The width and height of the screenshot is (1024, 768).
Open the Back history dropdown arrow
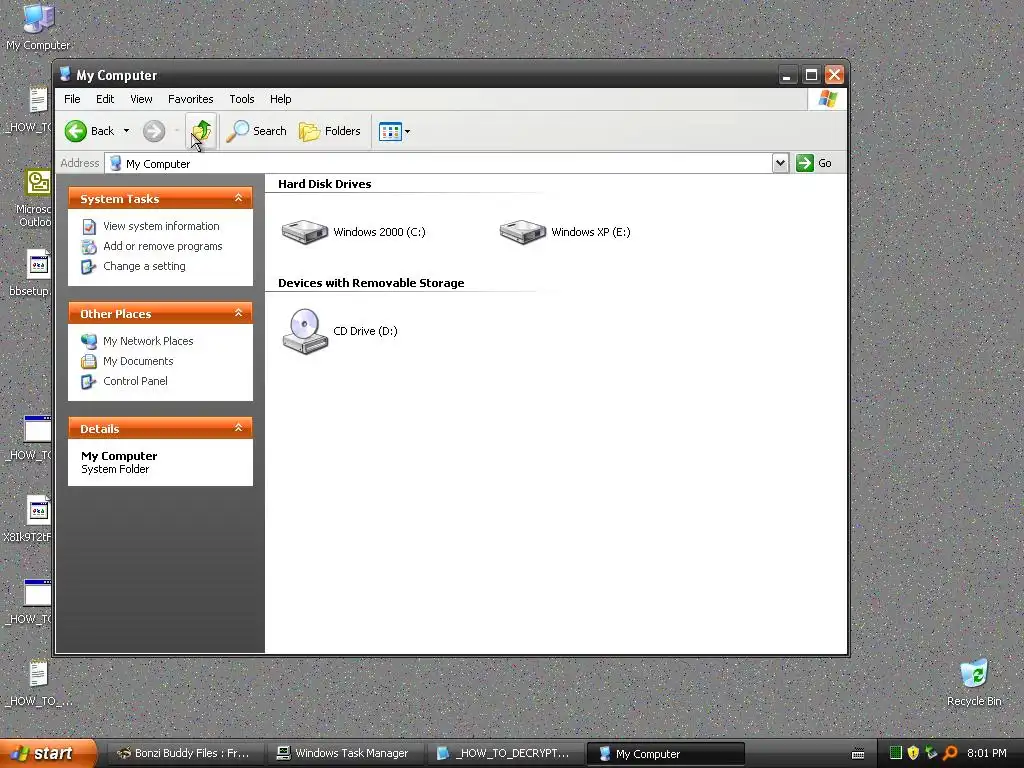[127, 131]
